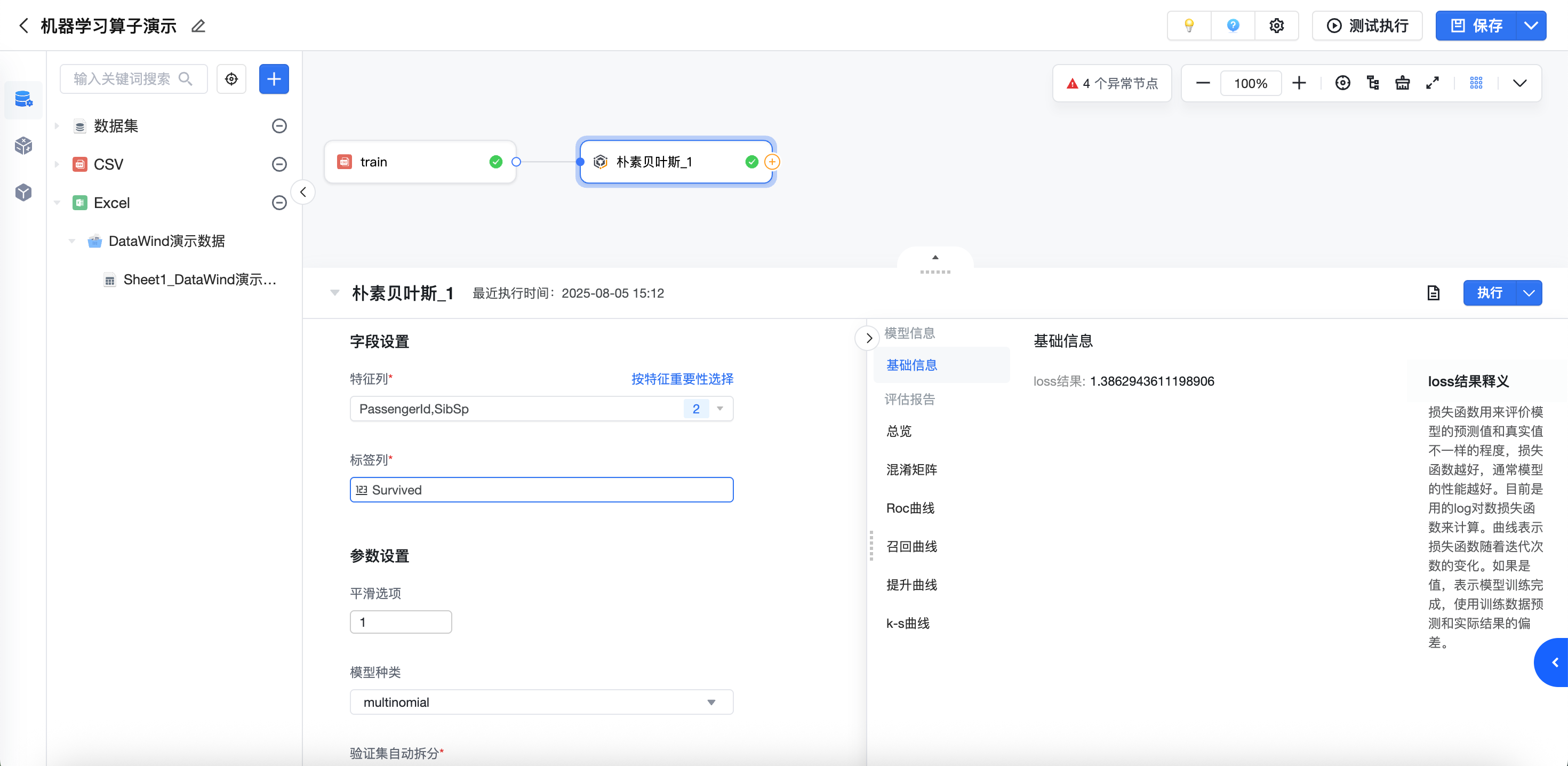Click the 按特征重要性选择 link
This screenshot has height=766, width=1568.
682,379
